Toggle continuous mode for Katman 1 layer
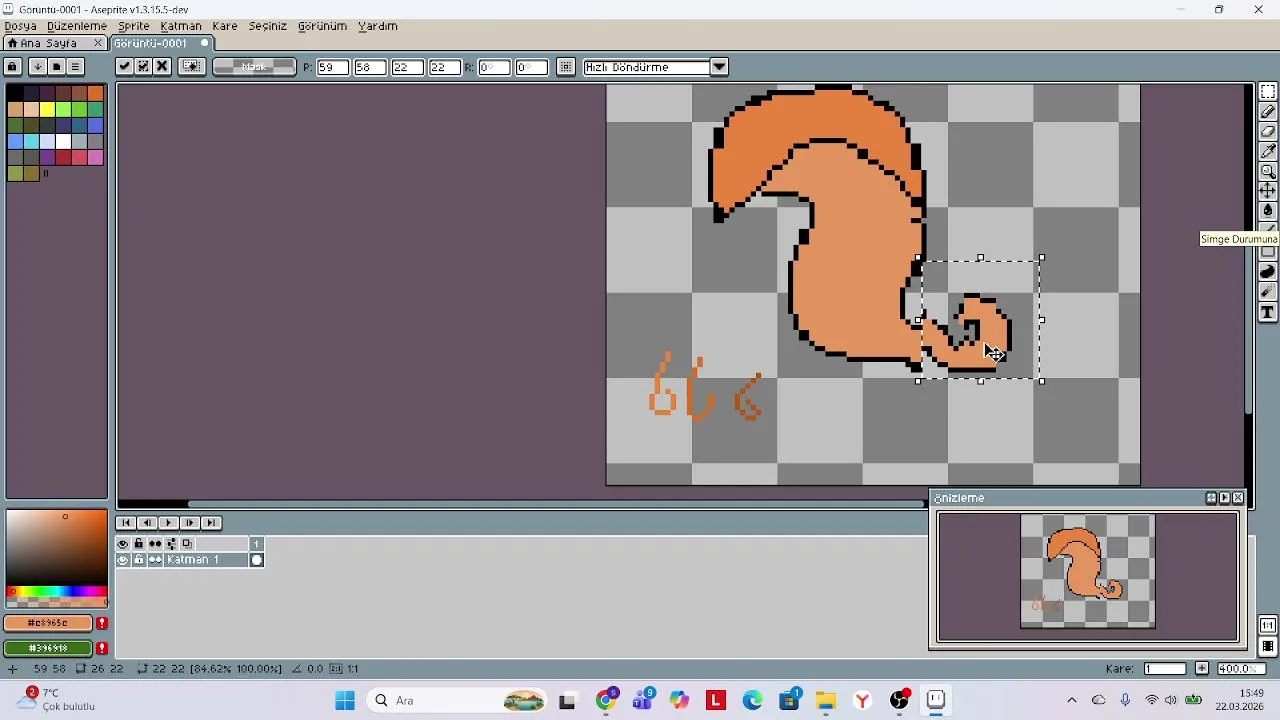Viewport: 1280px width, 720px height. (155, 560)
